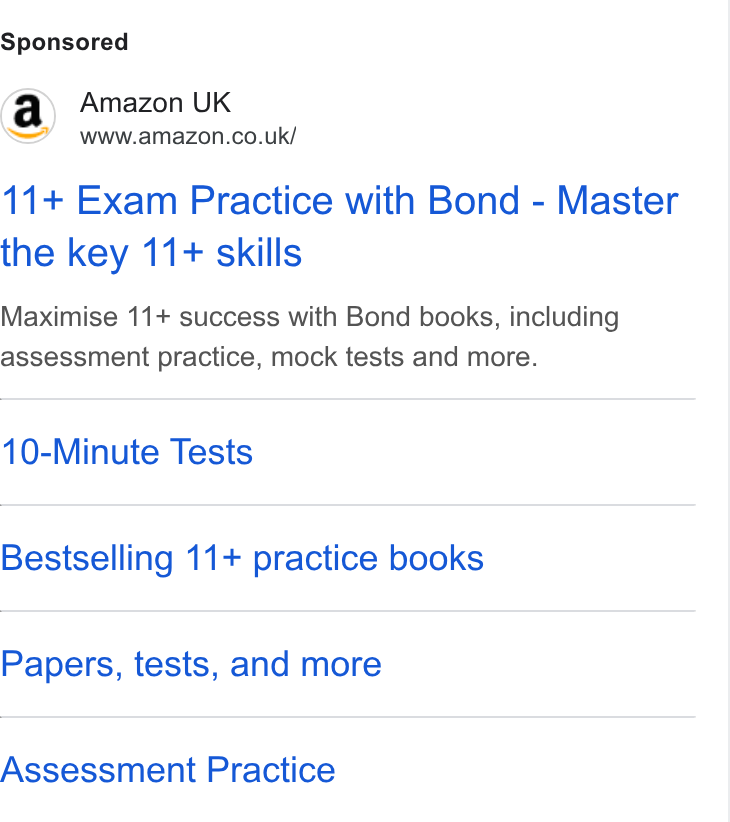730x822 pixels.
Task: Open the Amazon UK advertiser name
Action: pos(155,102)
